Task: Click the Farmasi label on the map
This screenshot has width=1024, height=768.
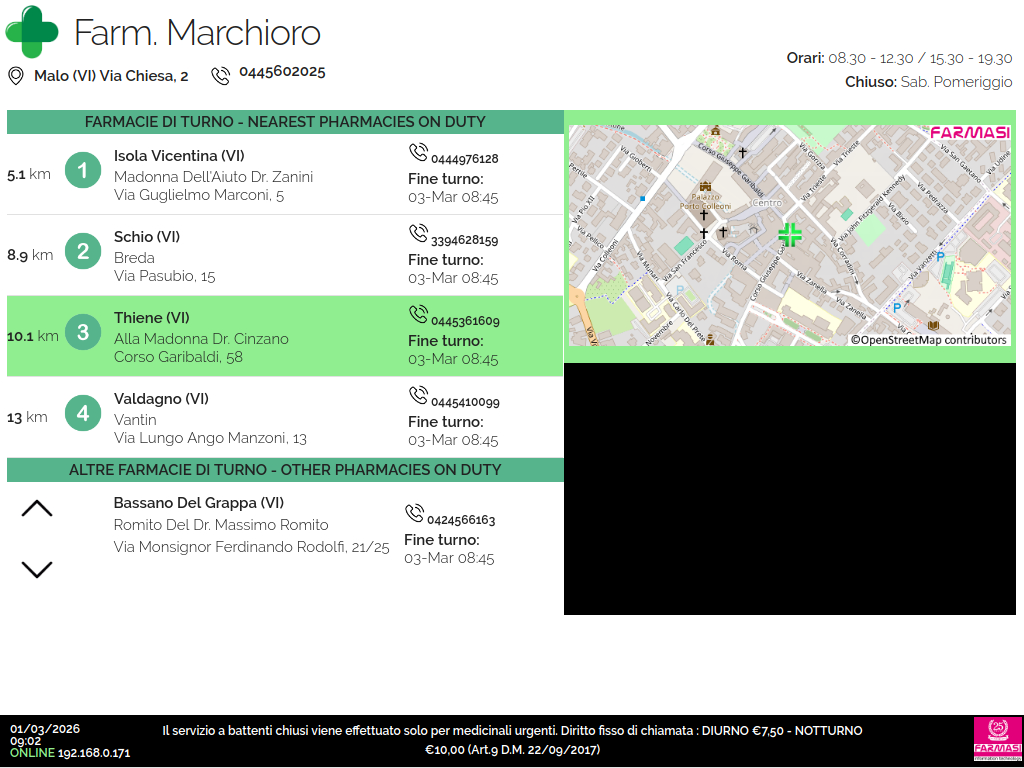Action: [x=969, y=133]
